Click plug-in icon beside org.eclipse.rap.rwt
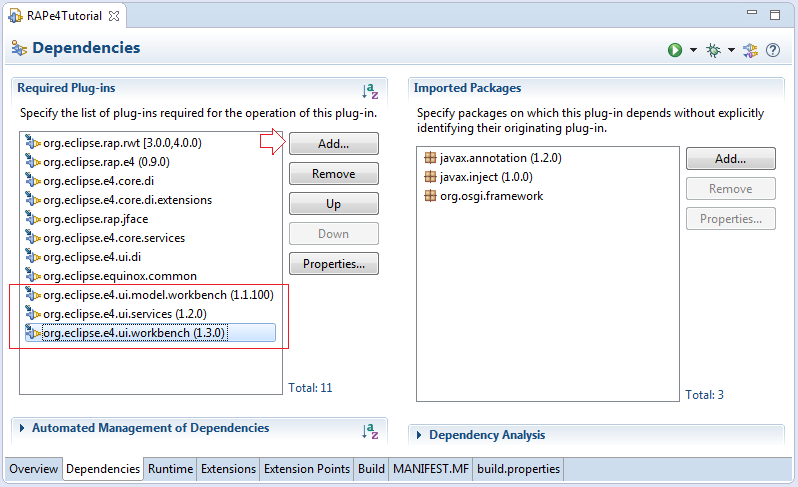798x487 pixels. [x=33, y=143]
